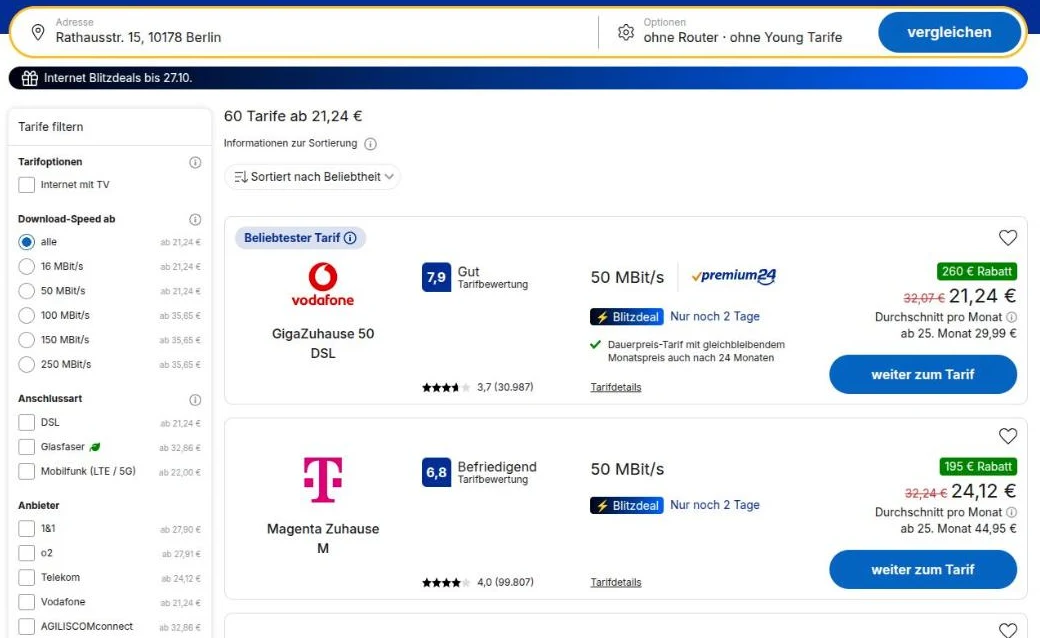The width and height of the screenshot is (1040, 638).
Task: Click the Blitzdeal badge on Vodafone tariff
Action: [627, 317]
